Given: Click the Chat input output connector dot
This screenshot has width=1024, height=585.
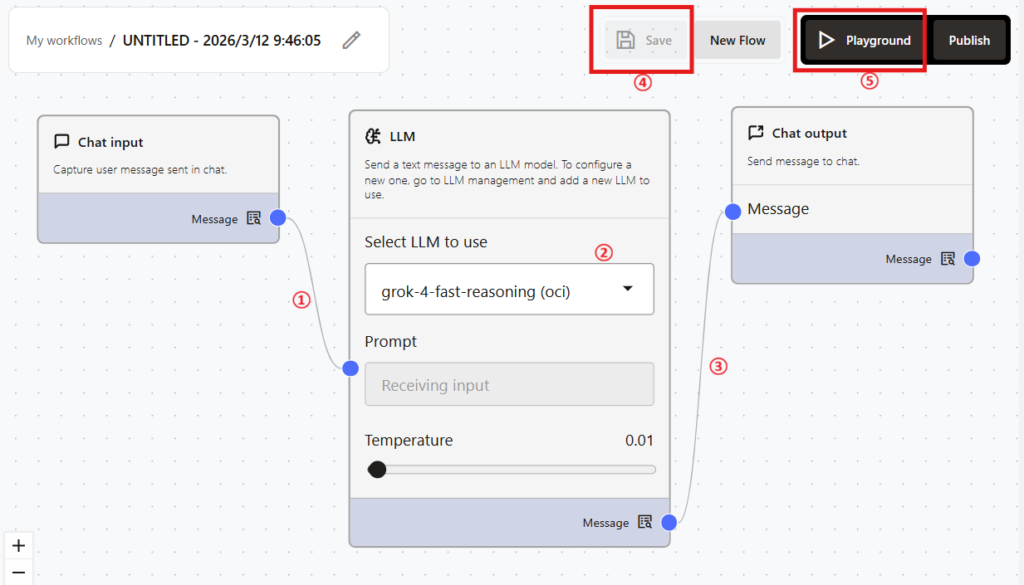Looking at the screenshot, I should click(278, 218).
